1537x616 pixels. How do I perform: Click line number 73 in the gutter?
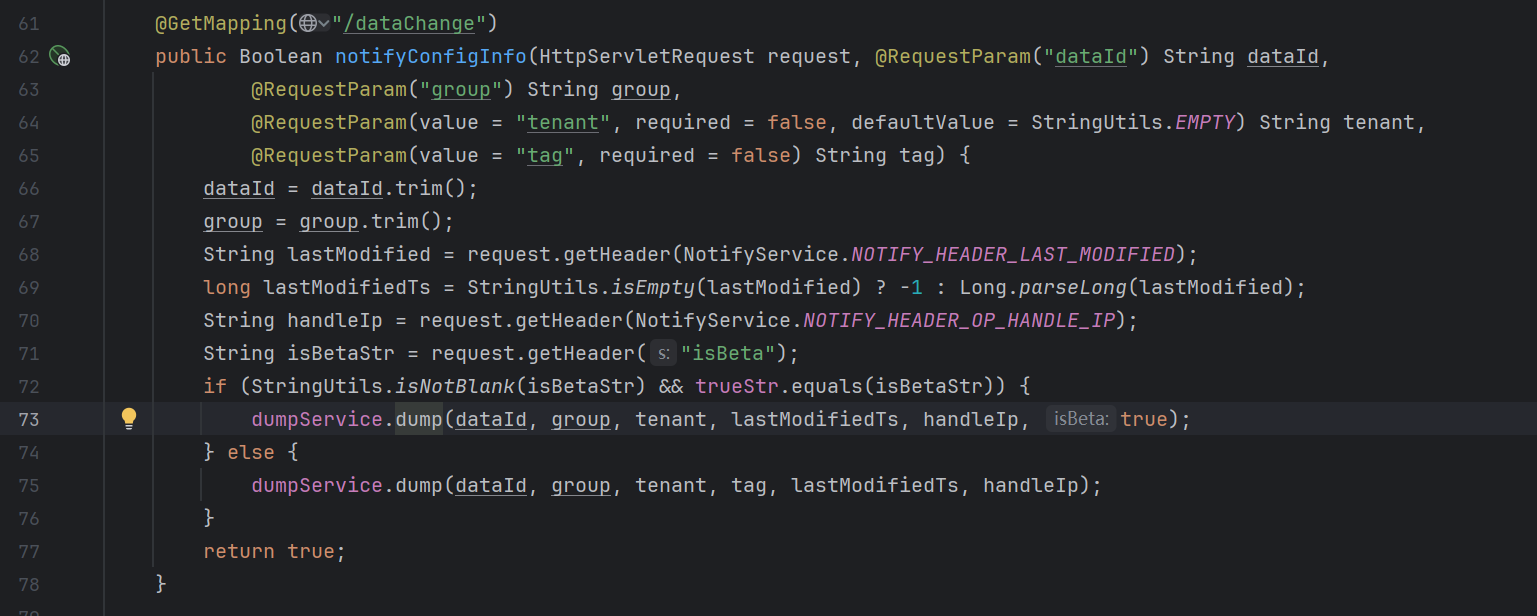click(28, 419)
